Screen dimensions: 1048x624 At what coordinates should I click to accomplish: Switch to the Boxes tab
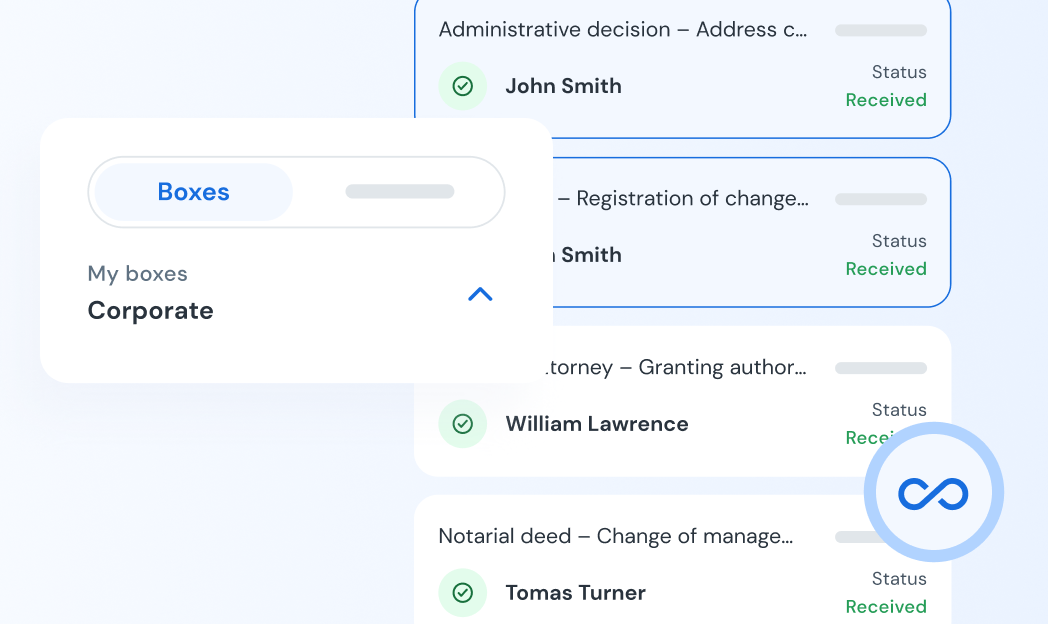[x=194, y=192]
